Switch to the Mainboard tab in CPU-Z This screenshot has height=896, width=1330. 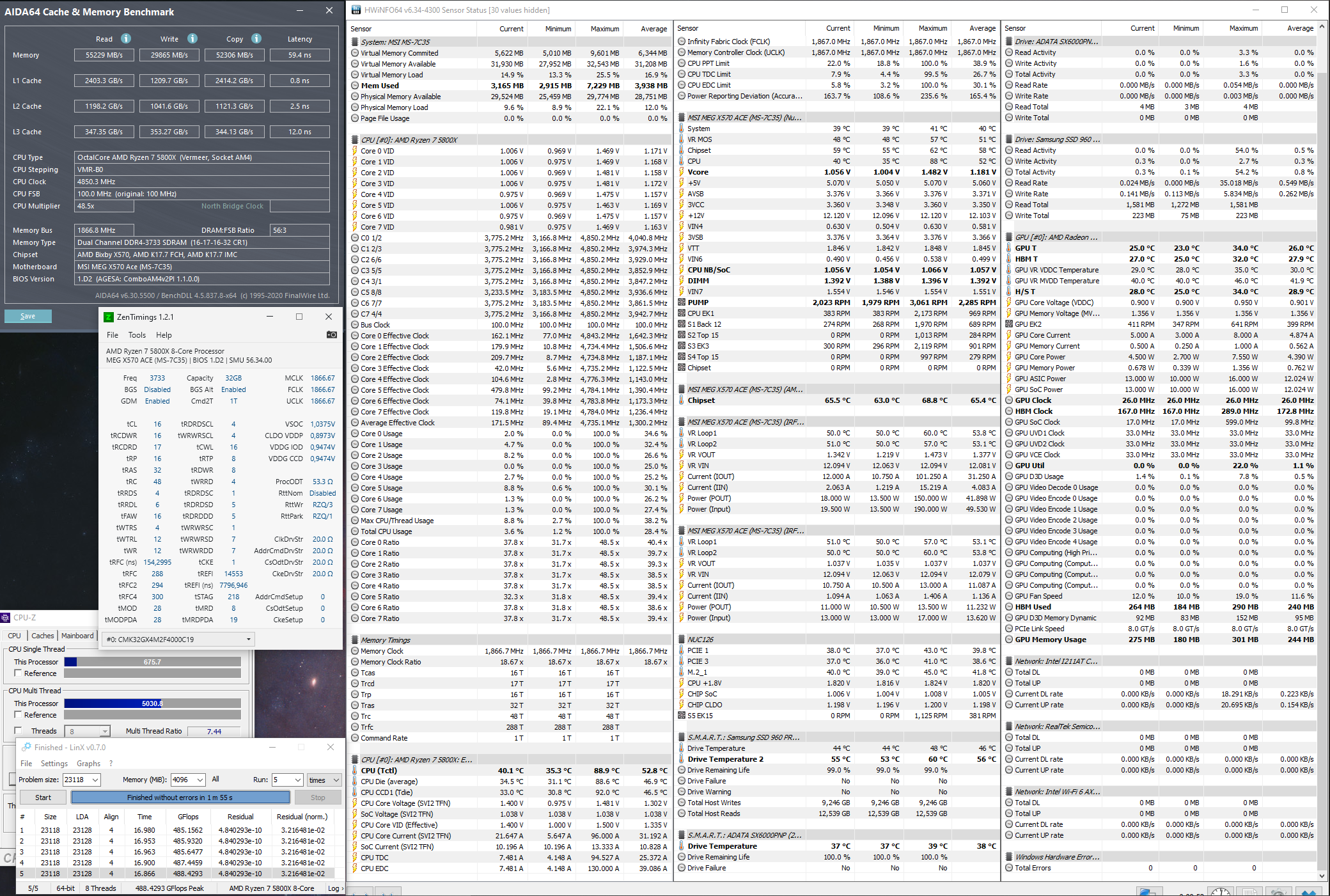[x=77, y=636]
